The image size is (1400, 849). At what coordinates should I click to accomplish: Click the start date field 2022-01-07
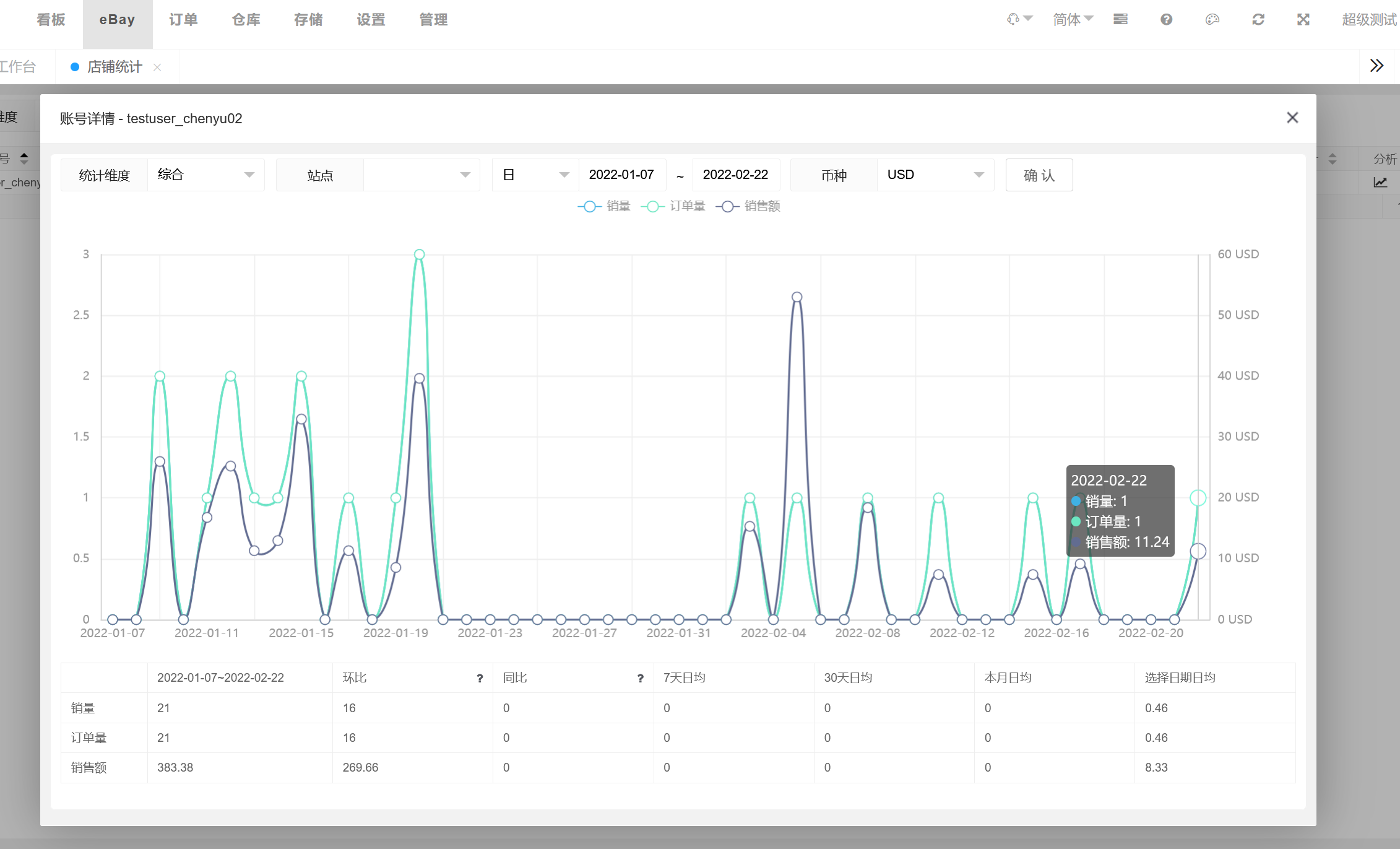point(622,175)
